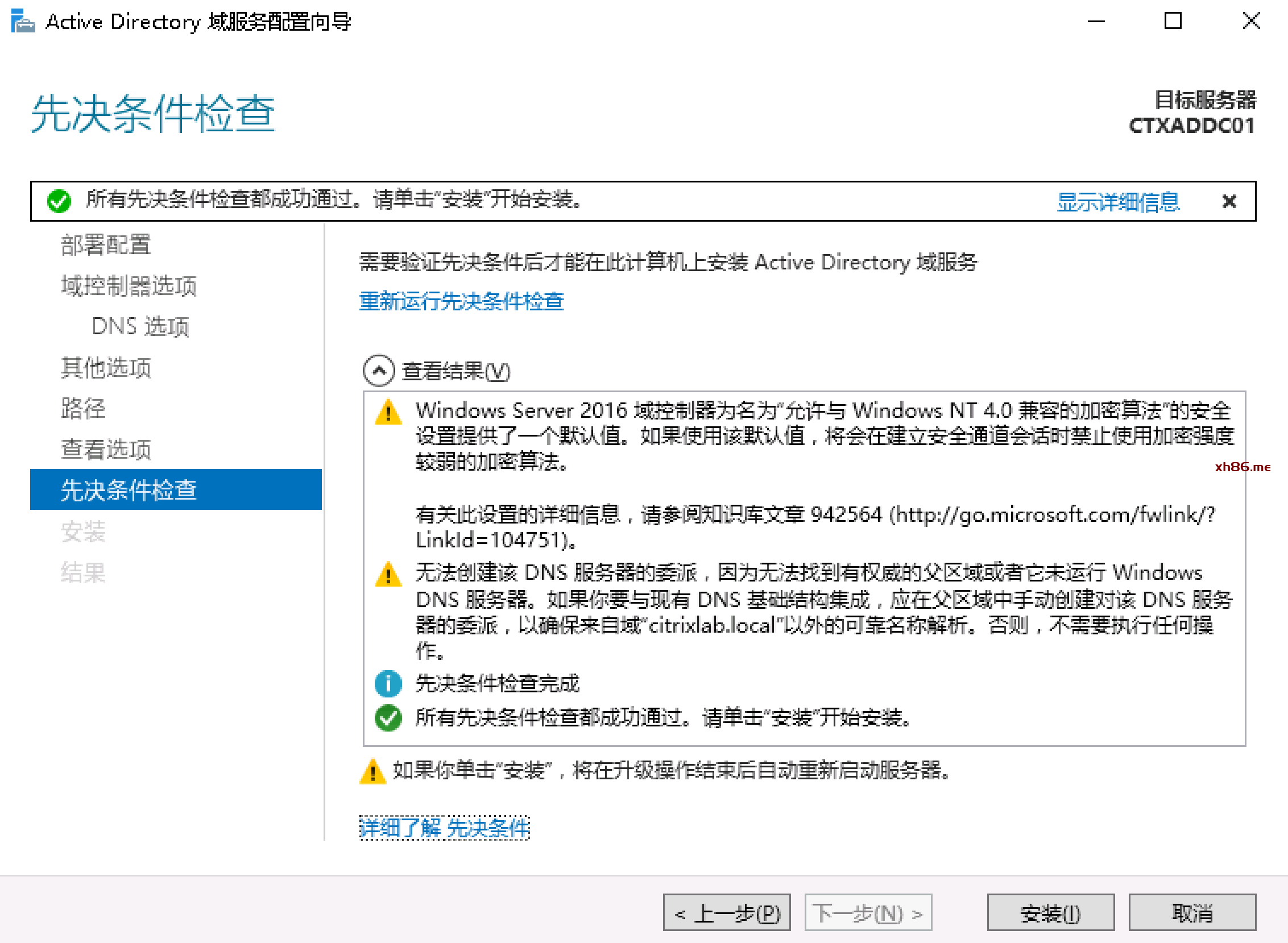Viewport: 1288px width, 943px height.
Task: Go to 查看选项 page
Action: pos(106,449)
